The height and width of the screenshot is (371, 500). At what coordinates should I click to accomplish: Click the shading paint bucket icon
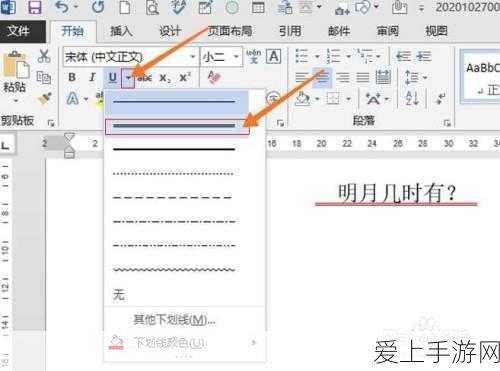[x=303, y=99]
